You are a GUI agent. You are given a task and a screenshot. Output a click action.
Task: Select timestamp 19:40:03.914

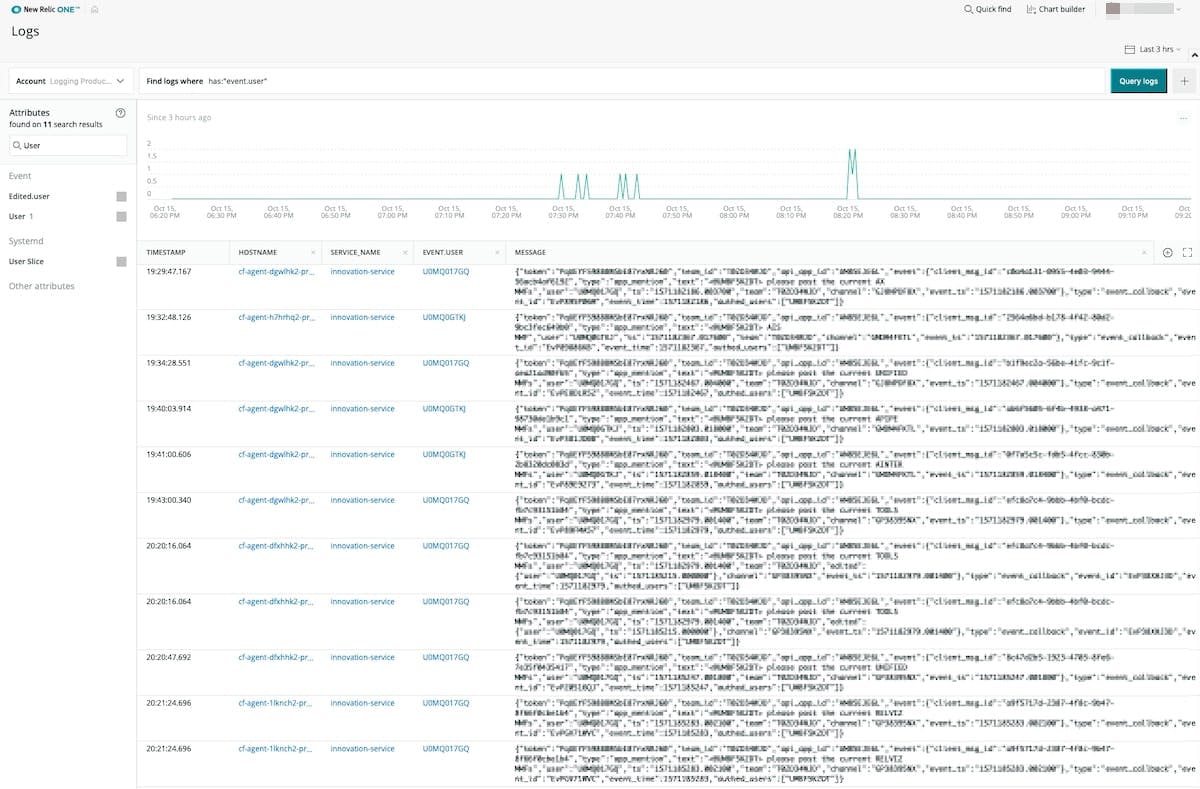pos(168,409)
